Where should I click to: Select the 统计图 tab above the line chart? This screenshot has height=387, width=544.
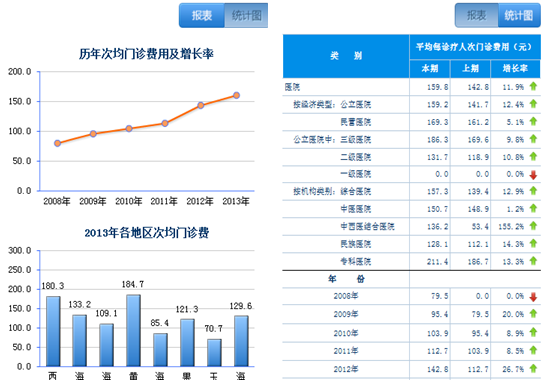[246, 15]
